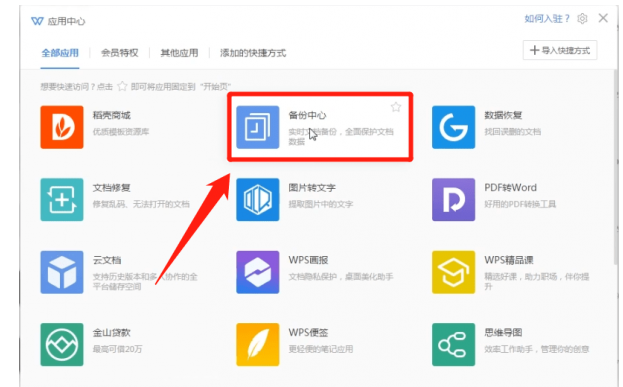Open the 文档修复 document repair icon
The image size is (623, 387).
62,199
